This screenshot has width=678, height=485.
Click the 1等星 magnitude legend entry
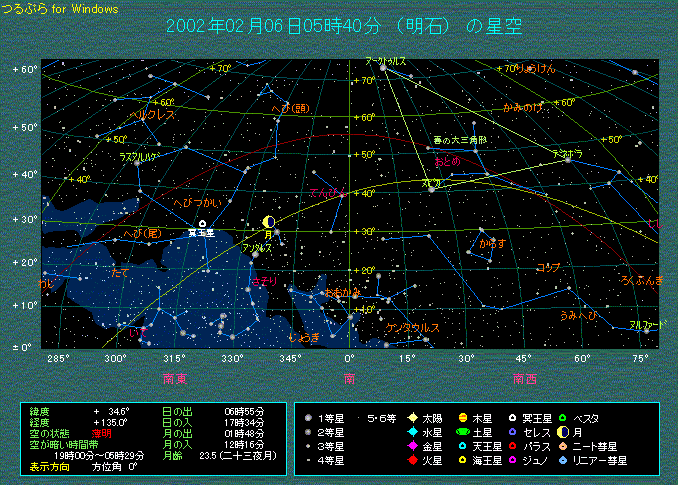point(327,417)
